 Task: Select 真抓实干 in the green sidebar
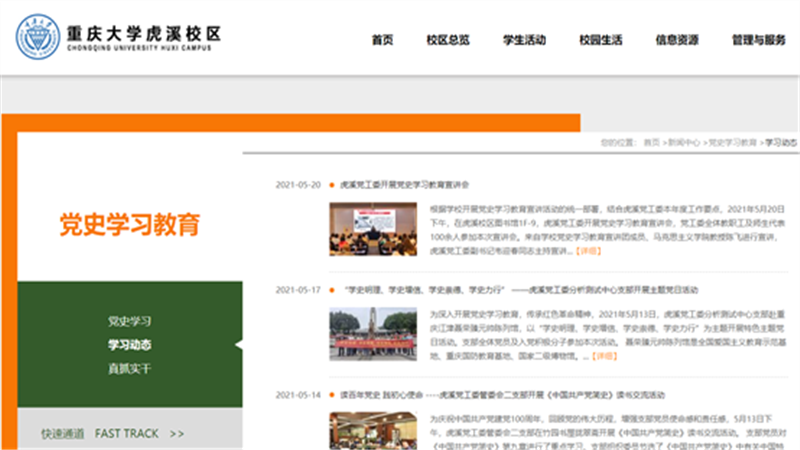pyautogui.click(x=130, y=368)
